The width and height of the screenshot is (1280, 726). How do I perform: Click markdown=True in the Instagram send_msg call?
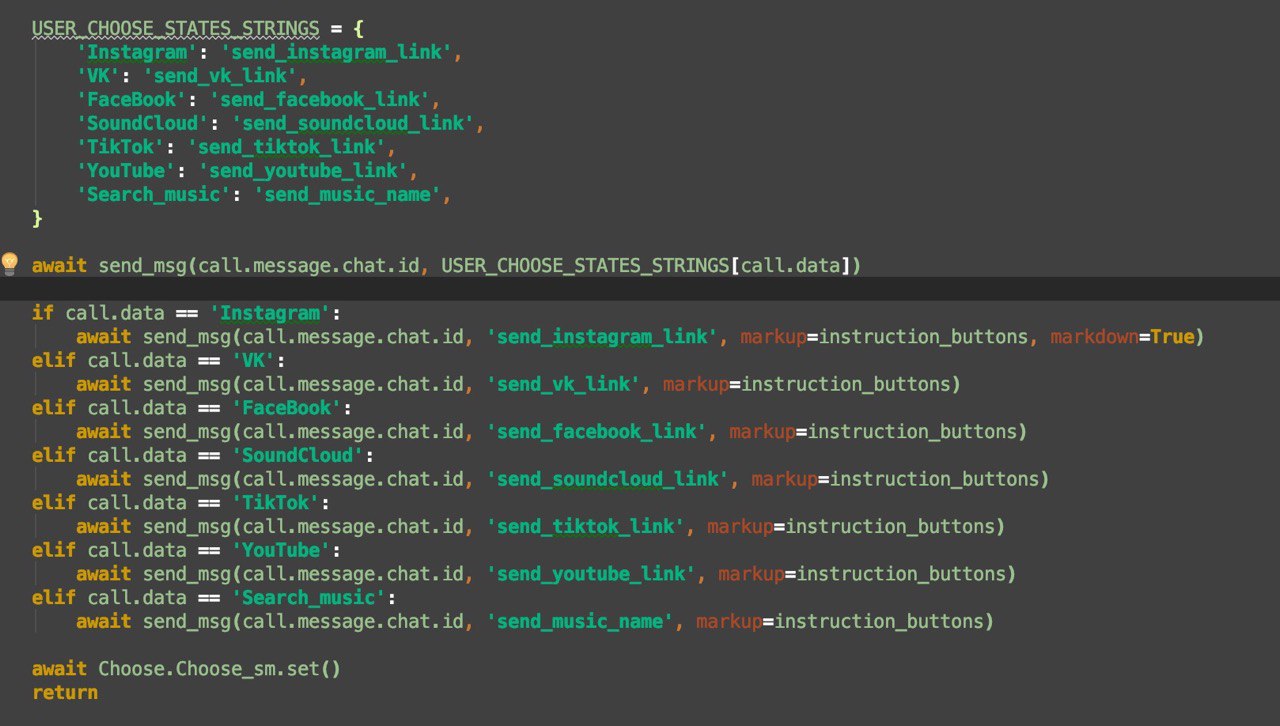1122,337
